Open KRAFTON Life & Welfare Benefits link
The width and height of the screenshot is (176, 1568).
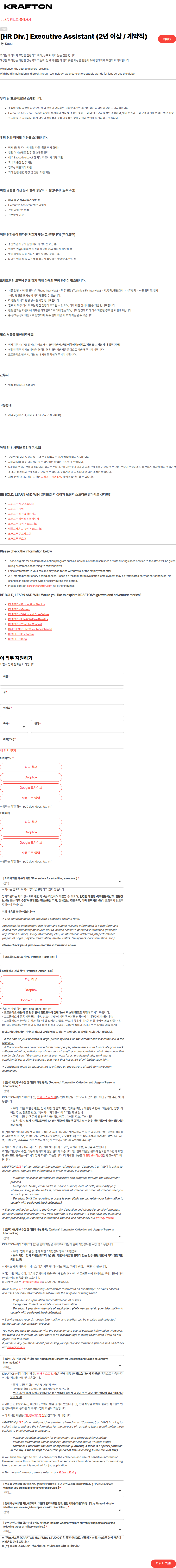[x=28, y=619]
